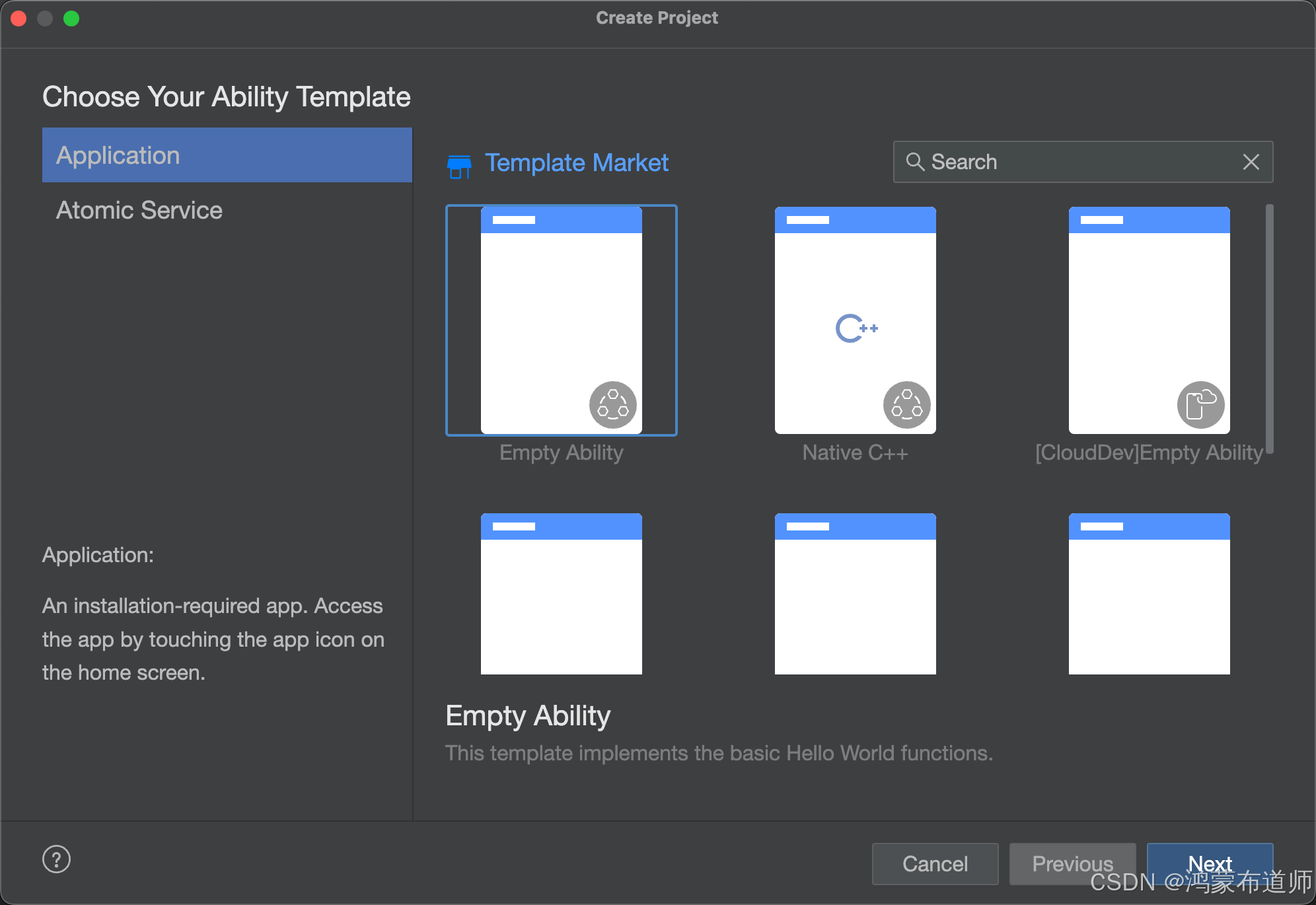The image size is (1316, 905).
Task: Focus the Search input field
Action: coord(1083,162)
